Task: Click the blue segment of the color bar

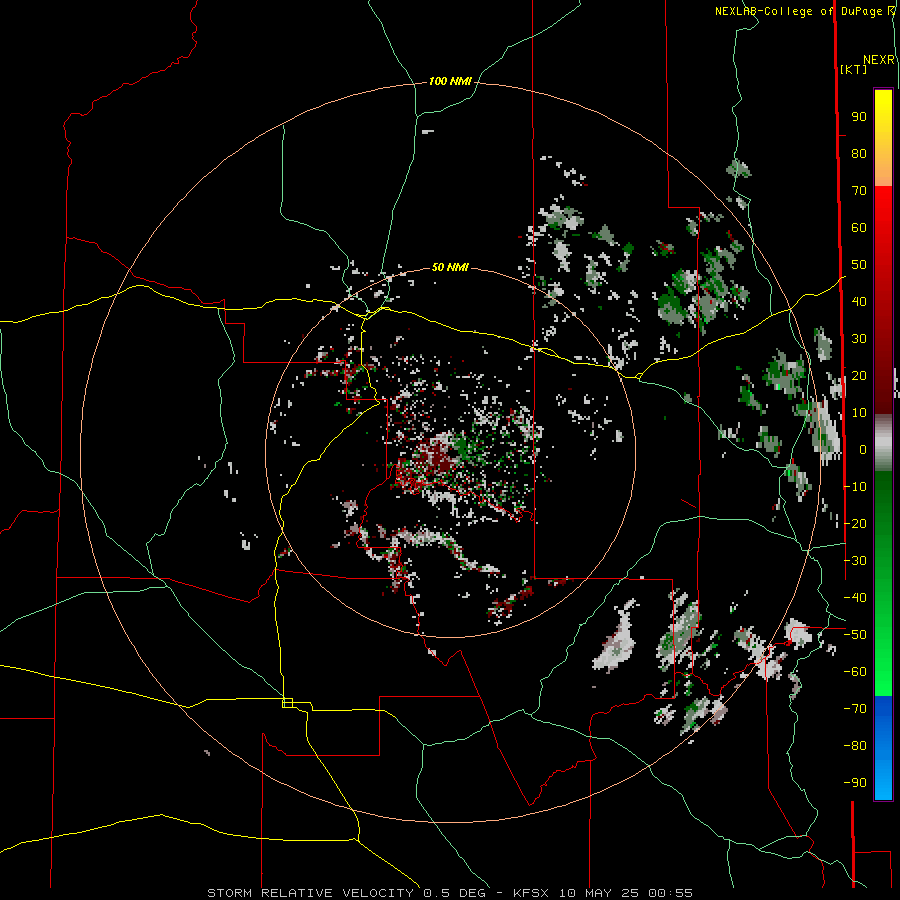Action: [883, 746]
